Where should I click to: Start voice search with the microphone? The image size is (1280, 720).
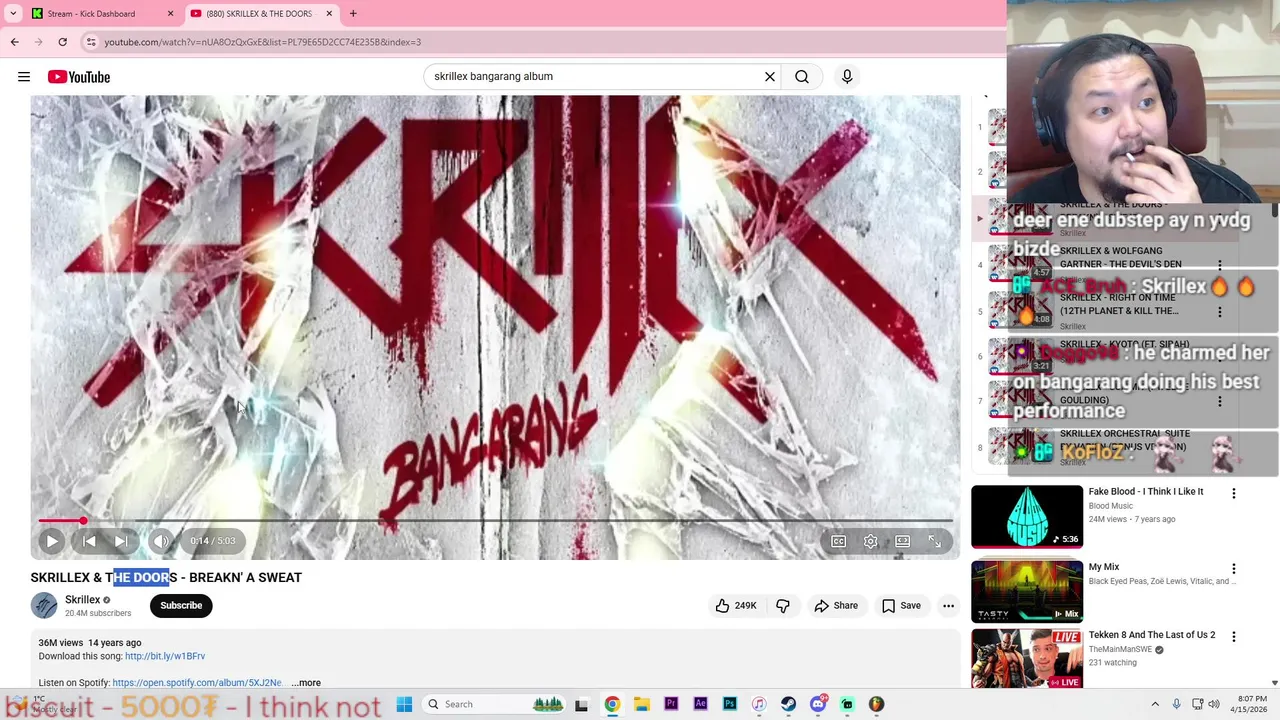(x=847, y=76)
